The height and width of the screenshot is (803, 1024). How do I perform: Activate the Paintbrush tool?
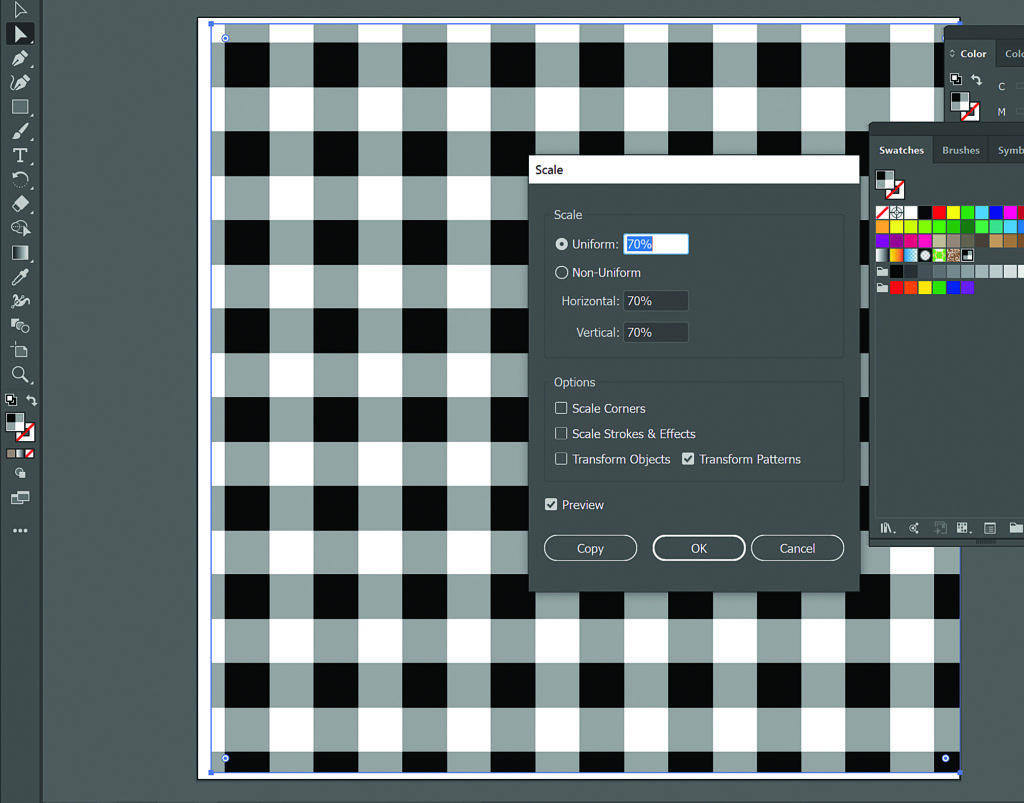point(20,131)
